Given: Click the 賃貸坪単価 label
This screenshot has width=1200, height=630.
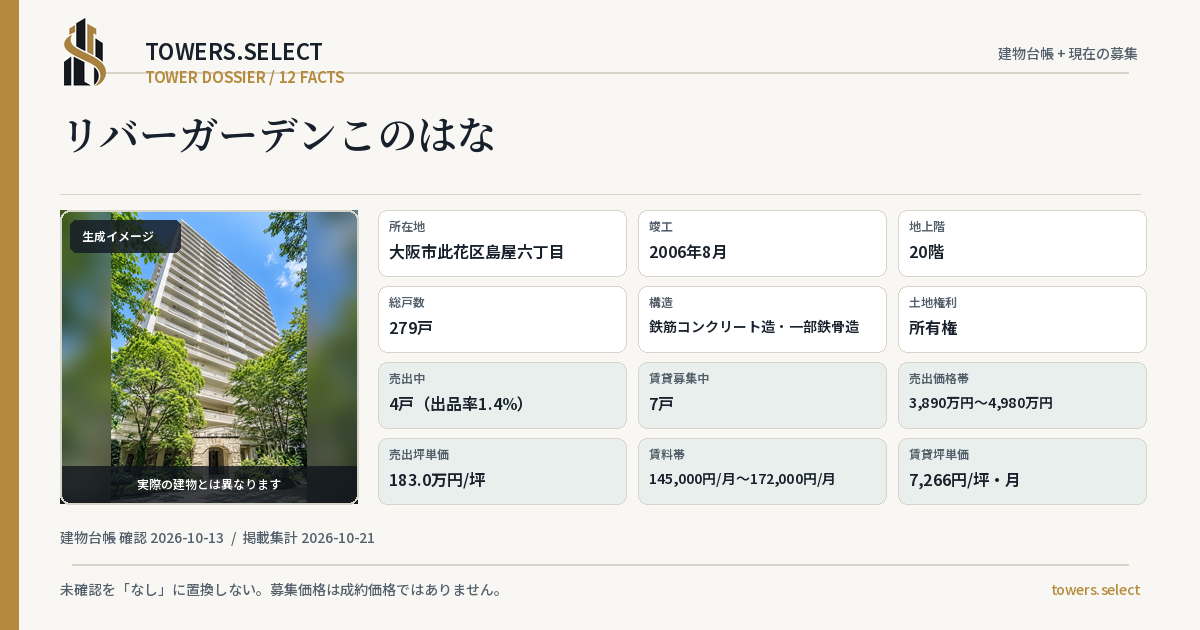Looking at the screenshot, I should pos(939,454).
